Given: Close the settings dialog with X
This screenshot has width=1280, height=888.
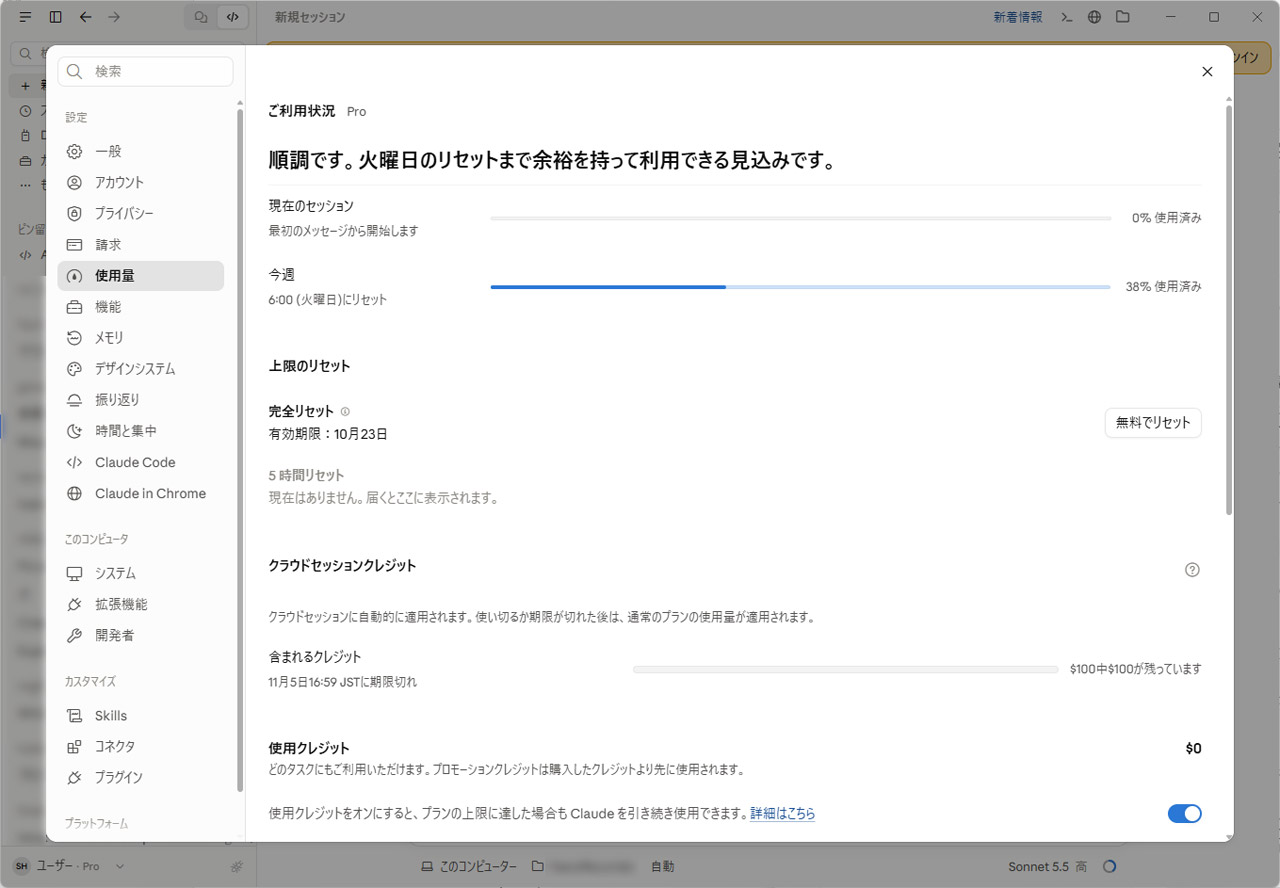Looking at the screenshot, I should click(x=1207, y=72).
